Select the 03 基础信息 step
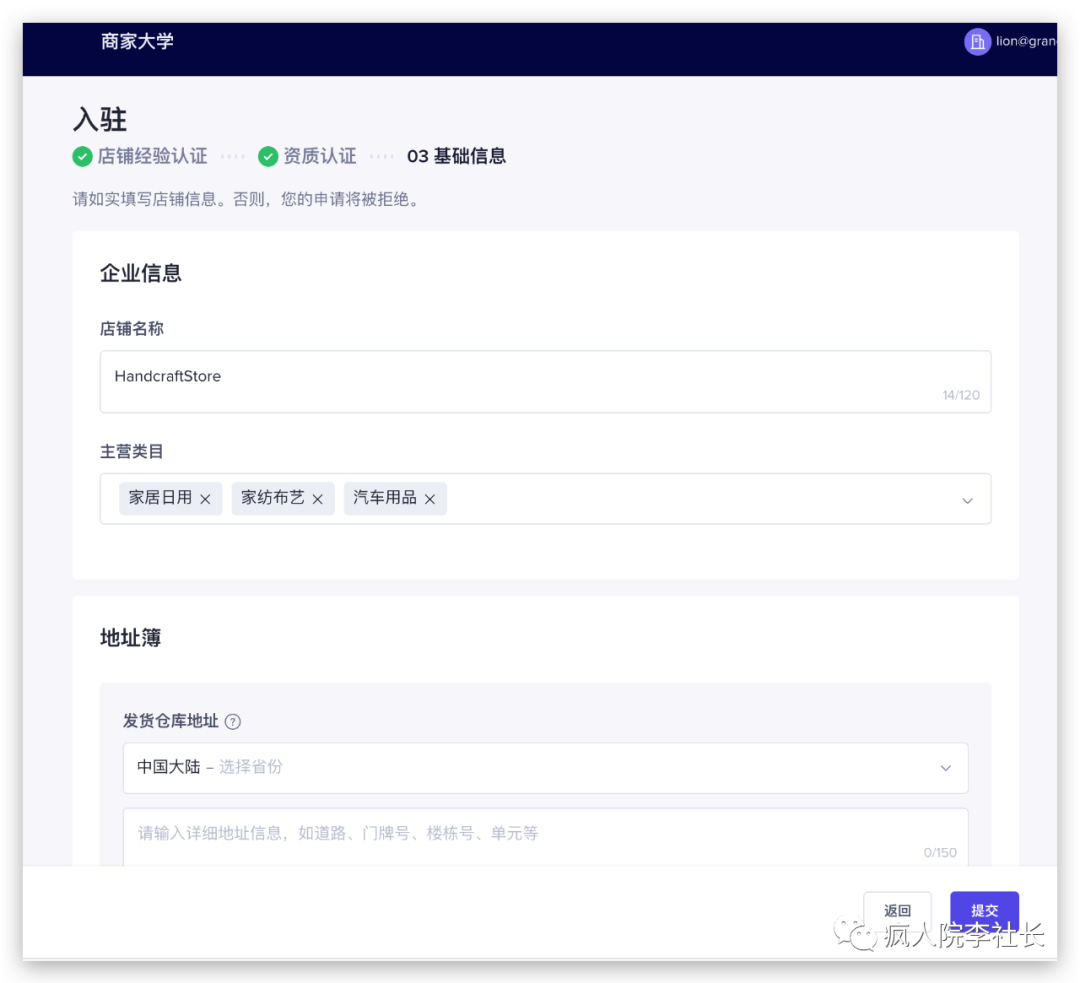 (x=456, y=156)
